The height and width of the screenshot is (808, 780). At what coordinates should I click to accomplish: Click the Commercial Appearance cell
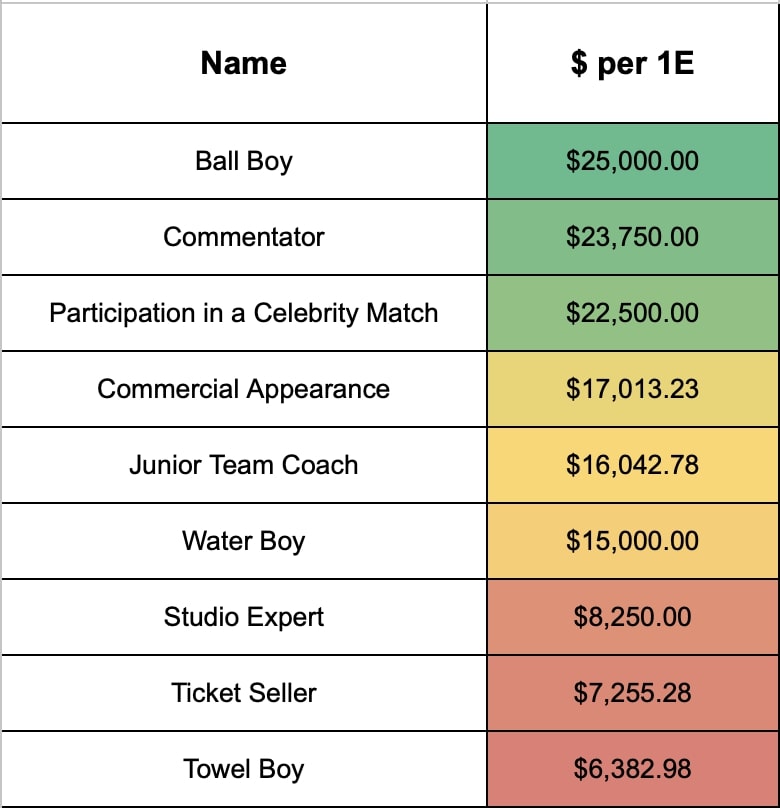click(244, 389)
